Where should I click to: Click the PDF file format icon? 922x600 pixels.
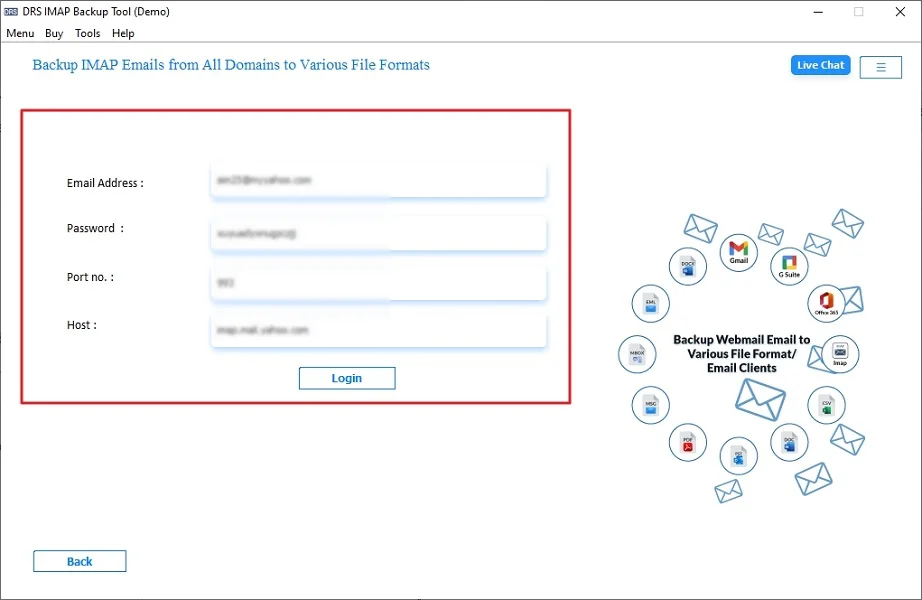[x=688, y=442]
